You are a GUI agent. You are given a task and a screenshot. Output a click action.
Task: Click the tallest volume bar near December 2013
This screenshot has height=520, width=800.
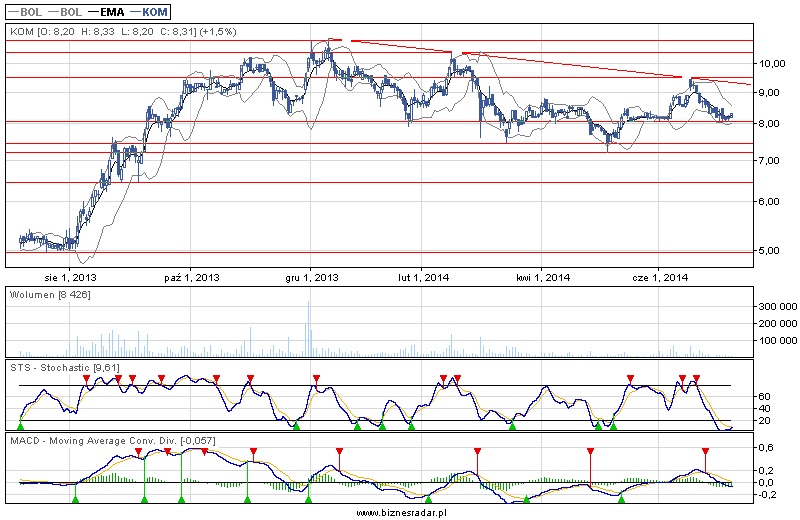tap(309, 329)
